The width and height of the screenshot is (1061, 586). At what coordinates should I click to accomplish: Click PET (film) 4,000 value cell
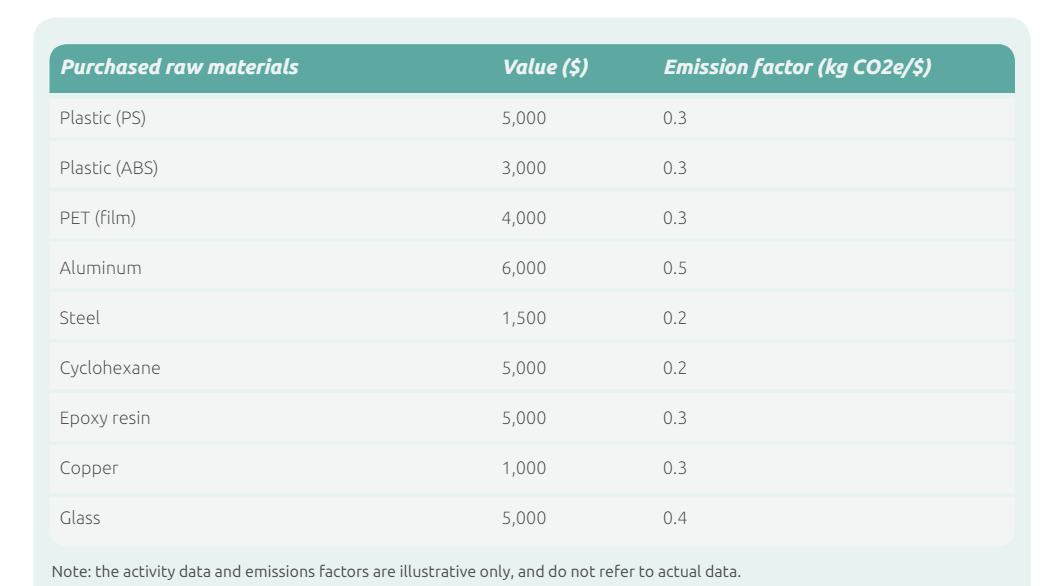(524, 218)
